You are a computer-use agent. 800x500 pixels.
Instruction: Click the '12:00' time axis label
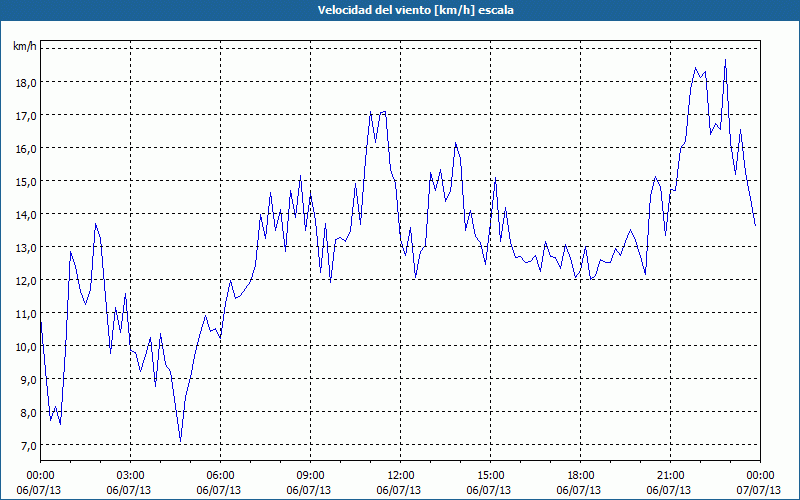[401, 476]
